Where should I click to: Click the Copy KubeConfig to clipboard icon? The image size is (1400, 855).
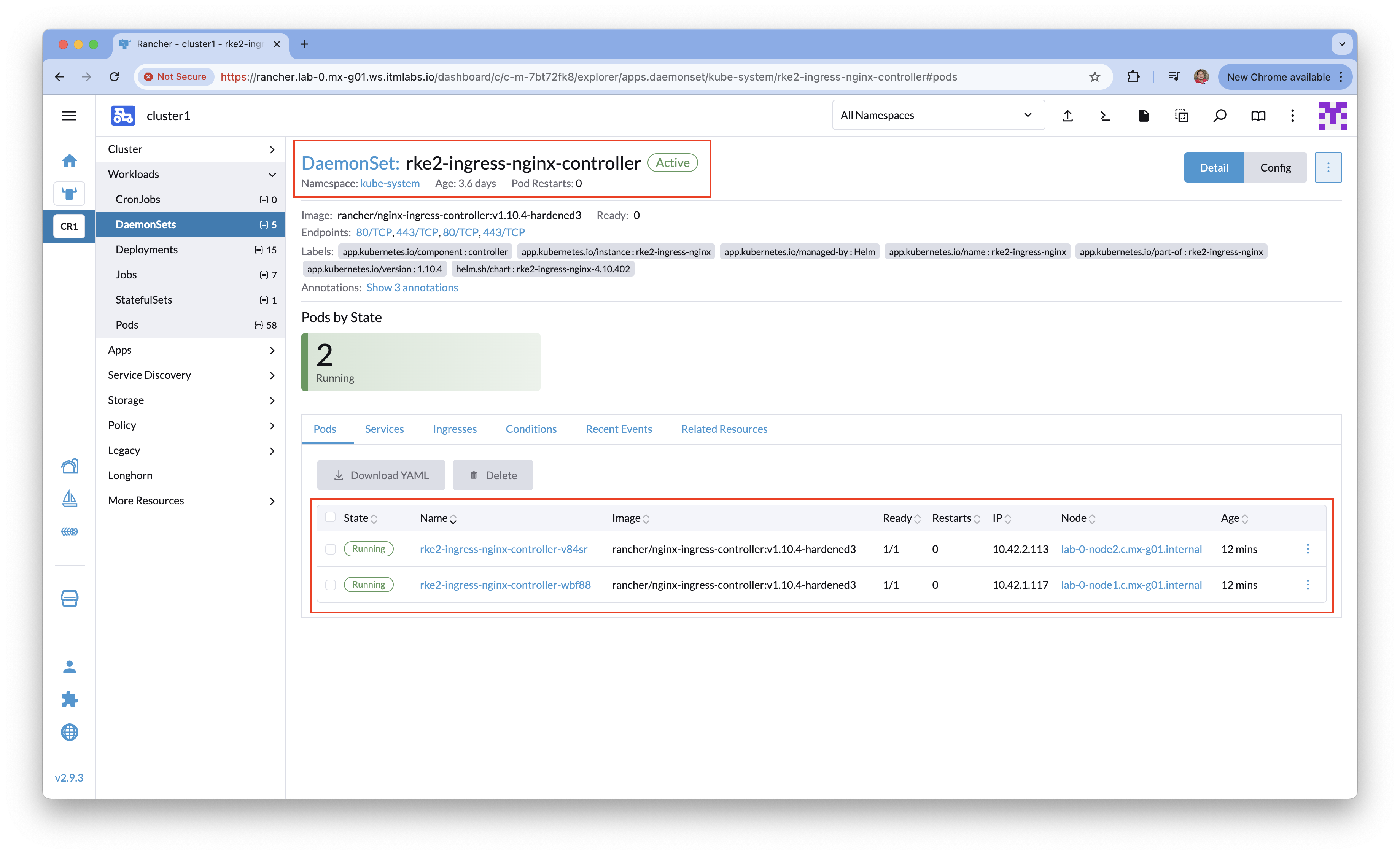(1182, 116)
